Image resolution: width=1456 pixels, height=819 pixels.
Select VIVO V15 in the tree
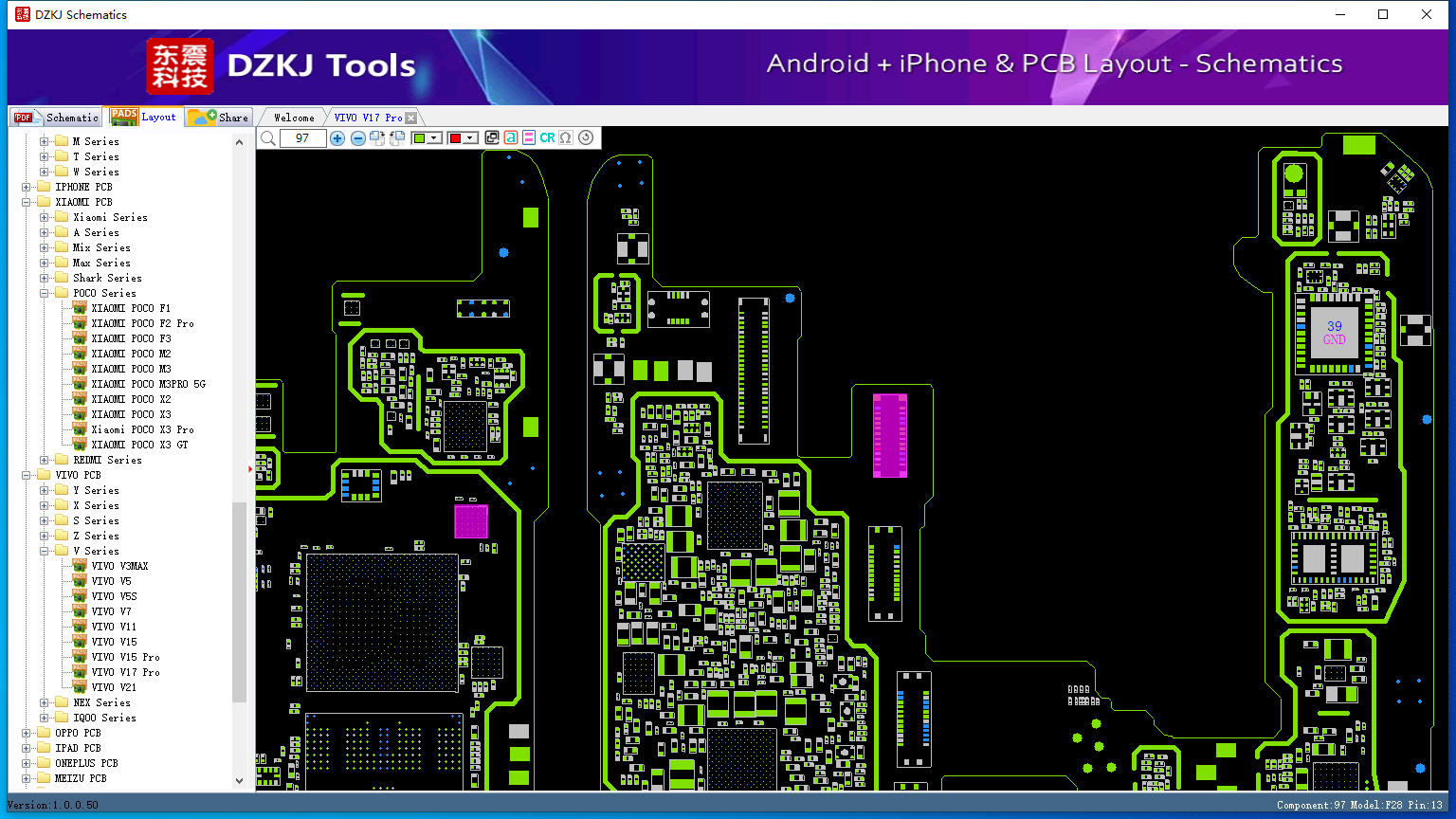click(114, 642)
